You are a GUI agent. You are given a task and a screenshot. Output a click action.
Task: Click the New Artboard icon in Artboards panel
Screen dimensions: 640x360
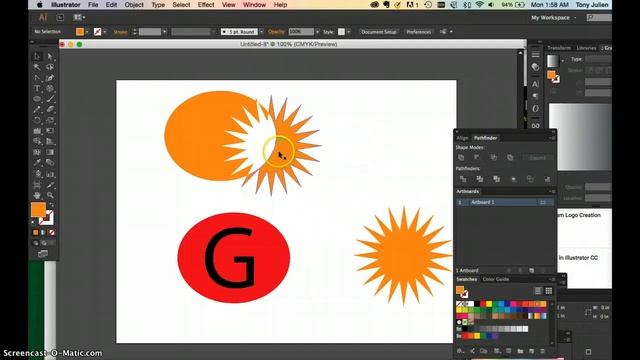(531, 270)
